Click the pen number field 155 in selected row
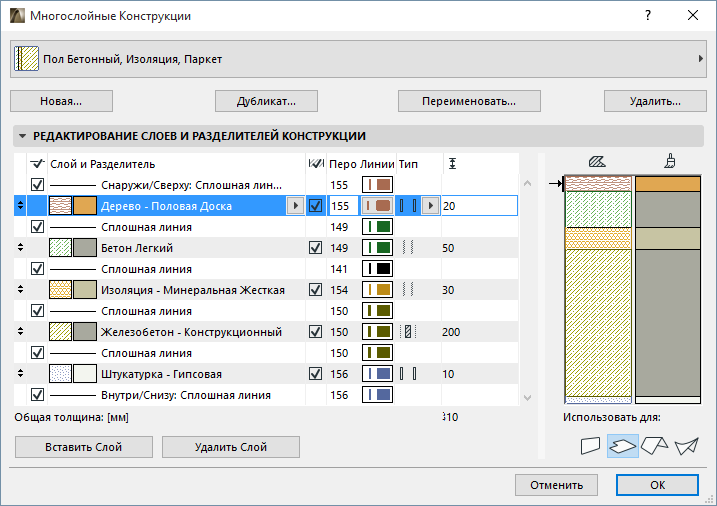Screen dimensions: 717x506 (x=343, y=206)
